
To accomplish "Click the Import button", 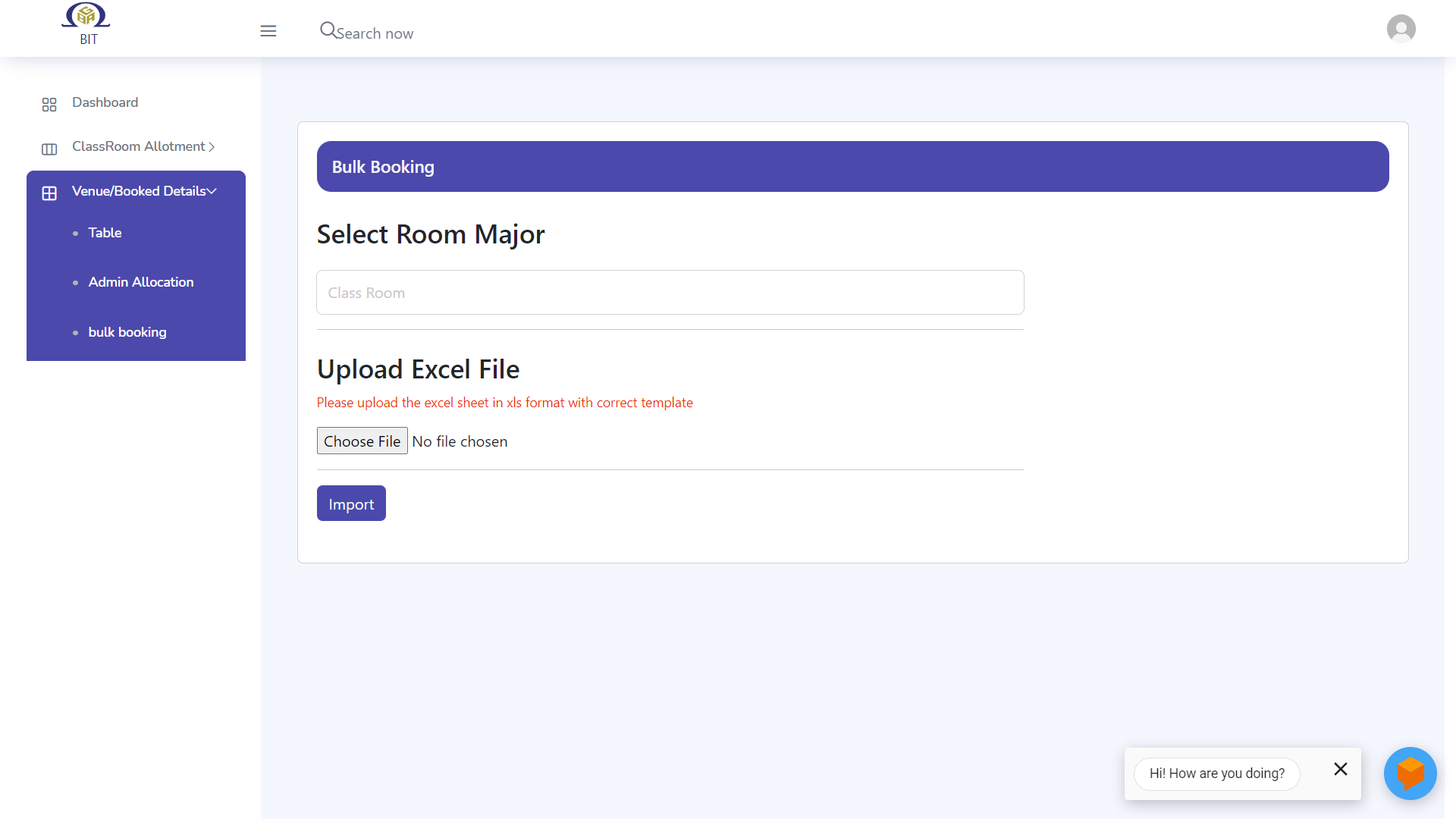I will 351,504.
